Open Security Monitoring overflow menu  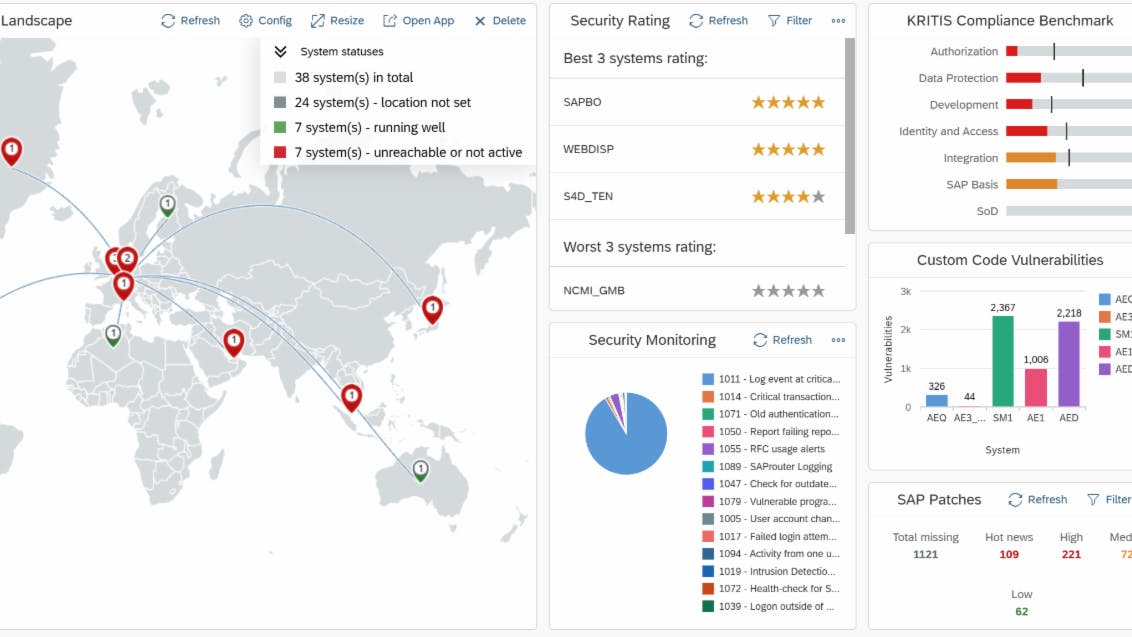[x=838, y=340]
